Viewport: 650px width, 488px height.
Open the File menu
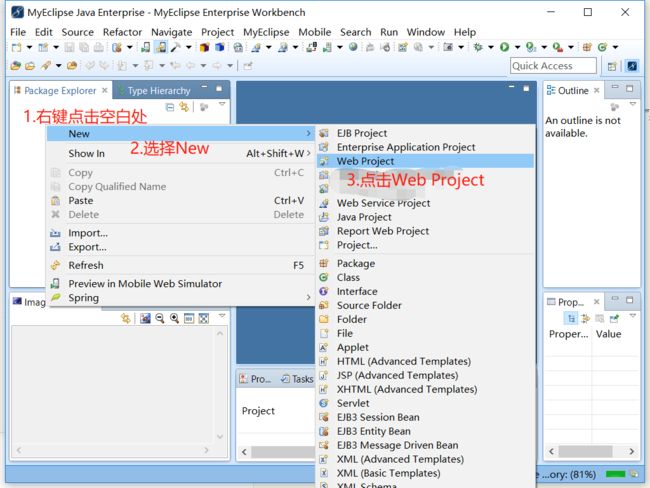[x=18, y=32]
